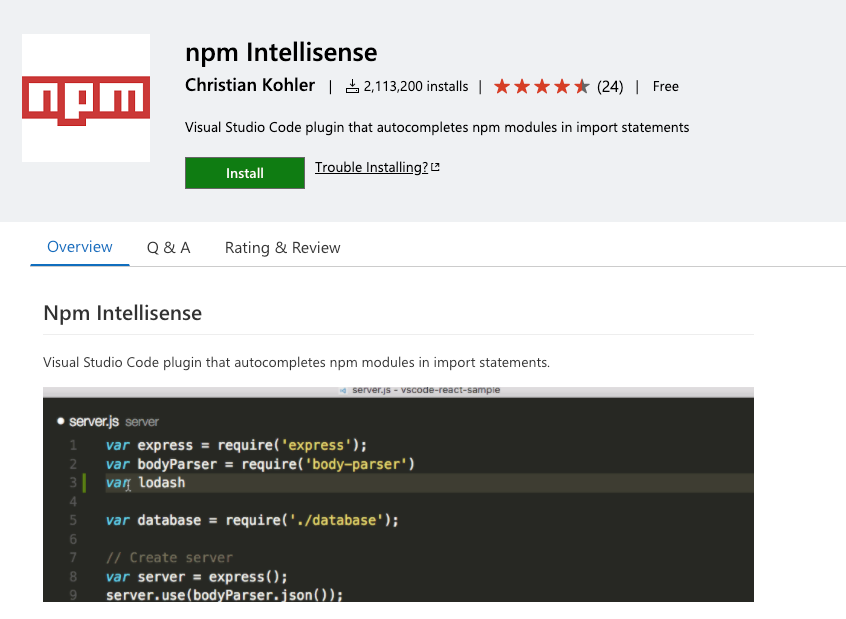
Task: Click the npm logo extension icon
Action: (x=86, y=98)
